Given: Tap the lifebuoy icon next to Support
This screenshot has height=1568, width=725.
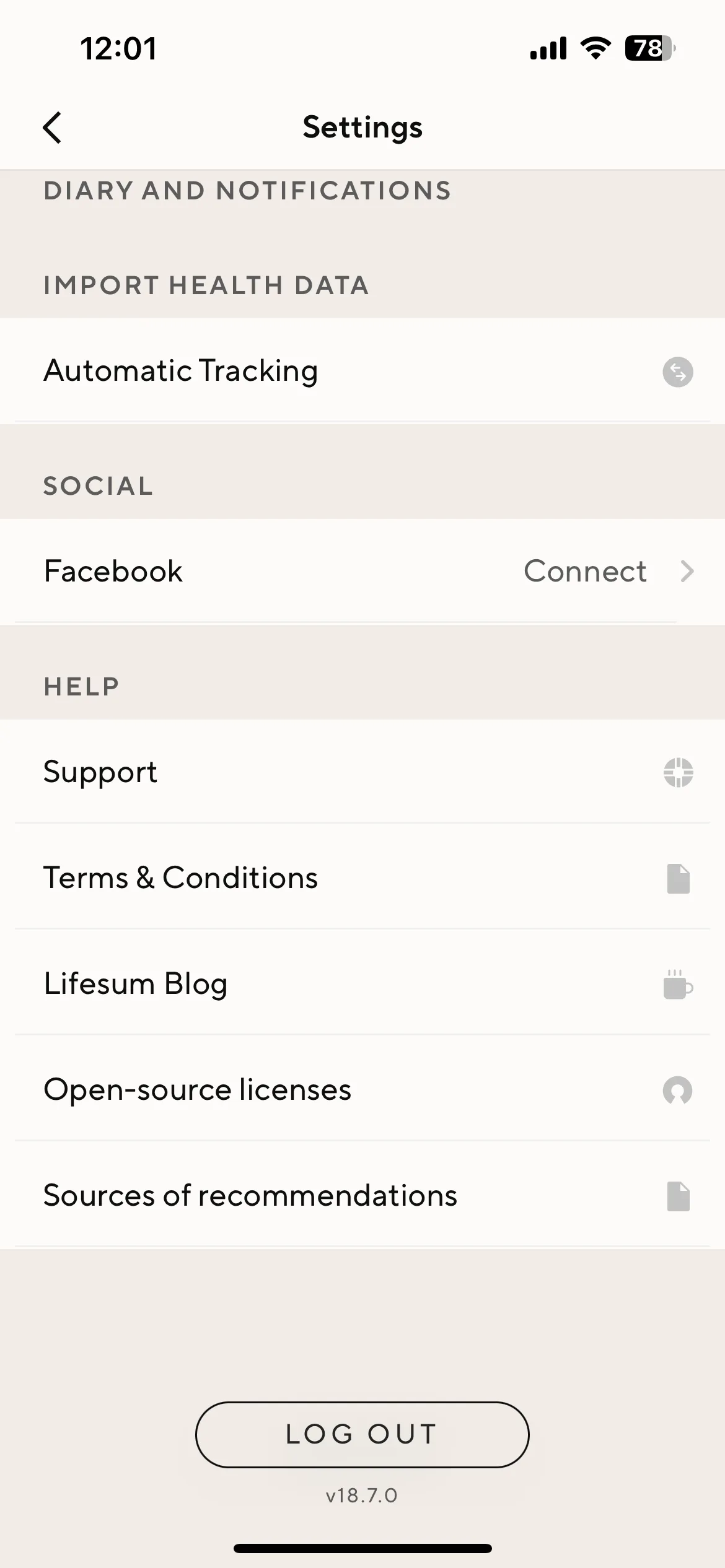Looking at the screenshot, I should (x=678, y=772).
